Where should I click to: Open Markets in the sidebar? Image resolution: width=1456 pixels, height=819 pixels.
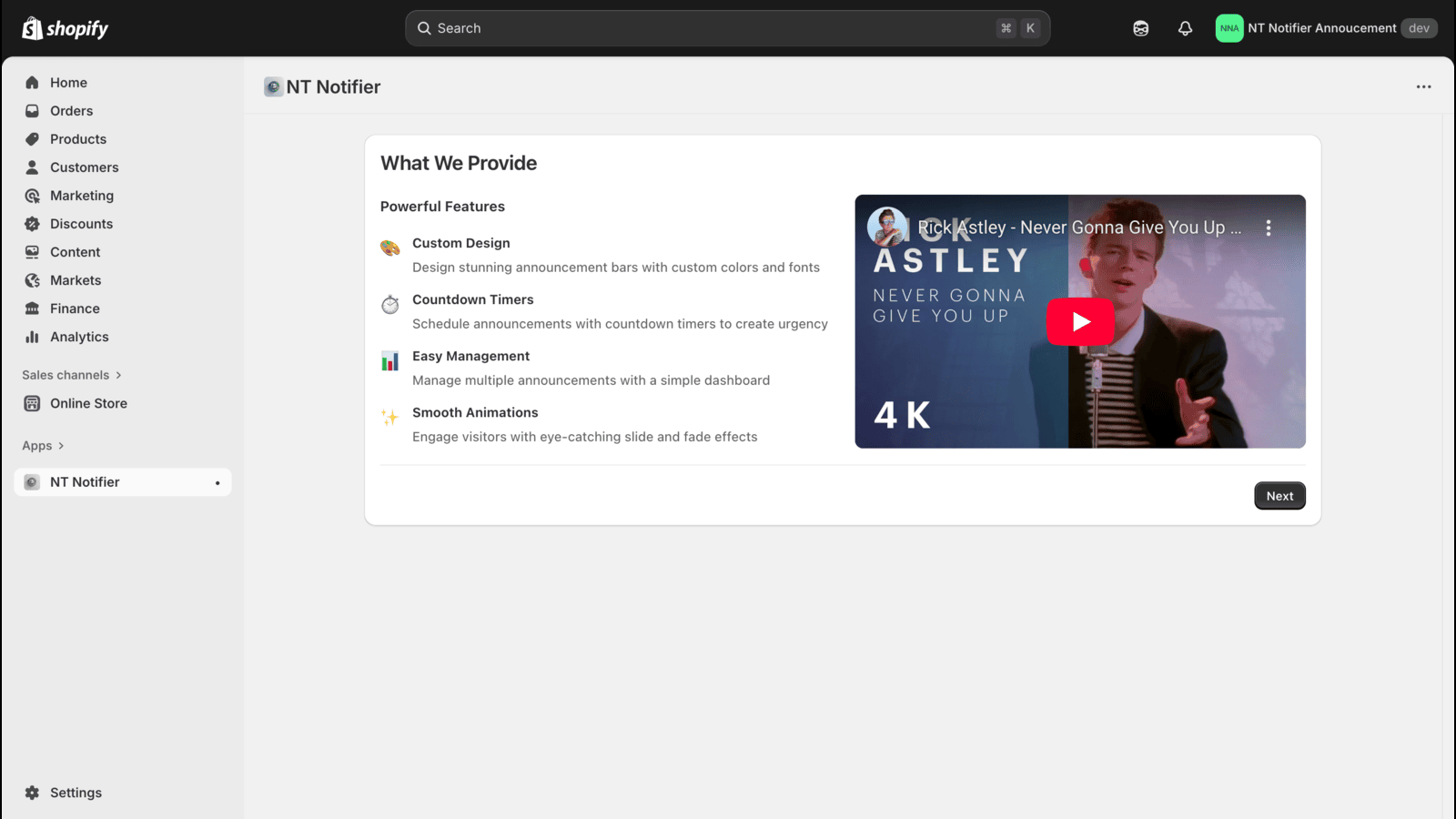point(123,280)
